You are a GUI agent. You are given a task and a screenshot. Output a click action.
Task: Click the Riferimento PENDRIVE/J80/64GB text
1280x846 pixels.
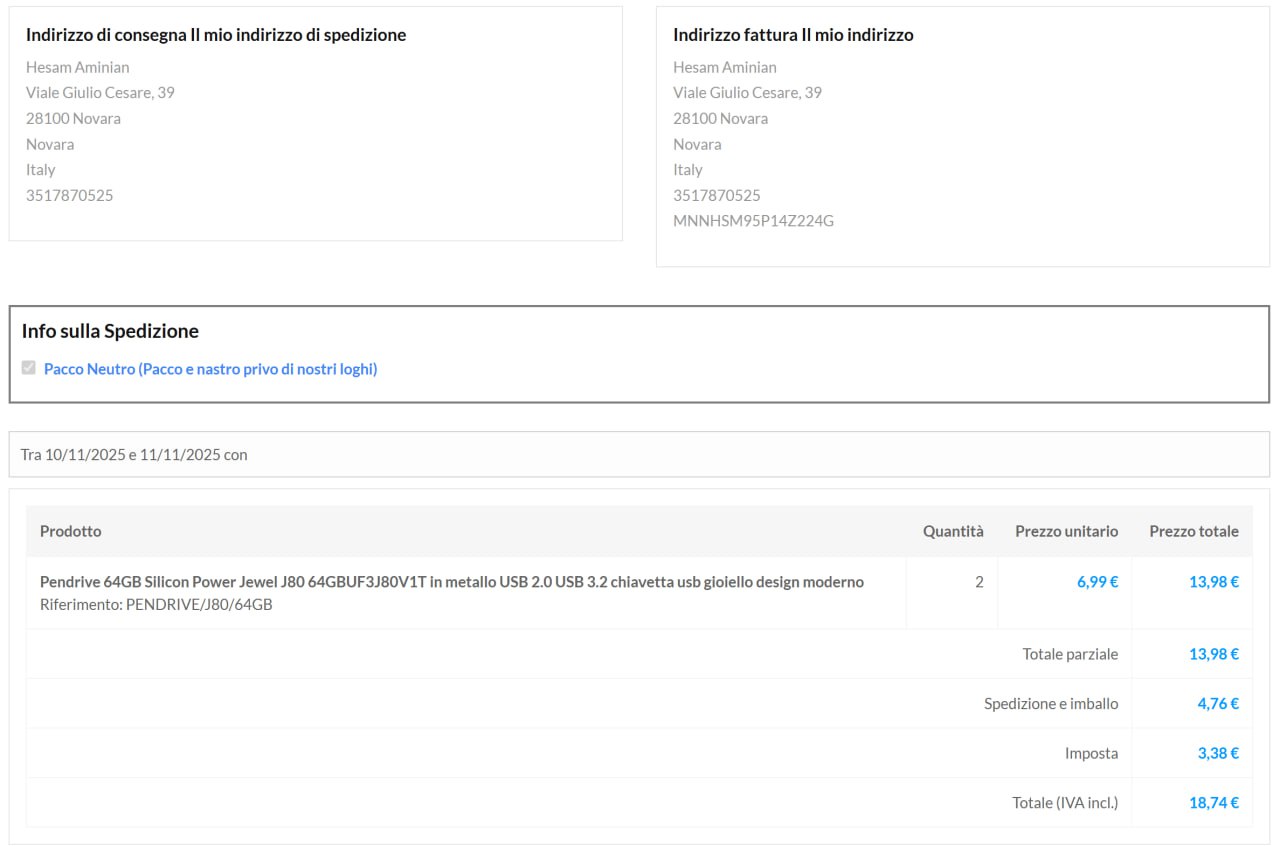[x=156, y=605]
